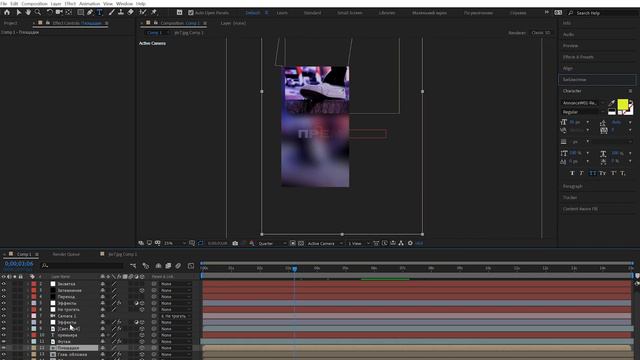Select the Rectangle shape tool
This screenshot has height=360, width=640.
click(80, 13)
